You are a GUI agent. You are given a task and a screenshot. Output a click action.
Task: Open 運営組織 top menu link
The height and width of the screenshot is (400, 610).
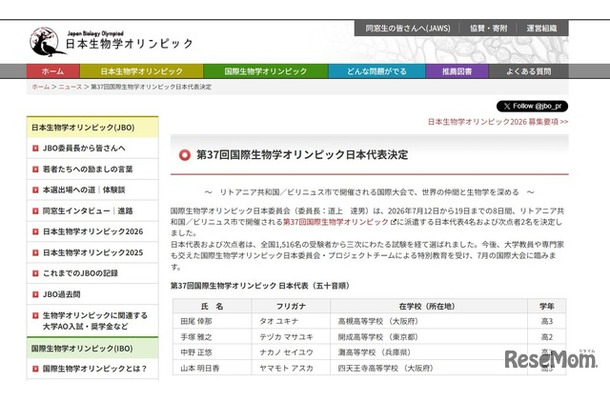[542, 28]
